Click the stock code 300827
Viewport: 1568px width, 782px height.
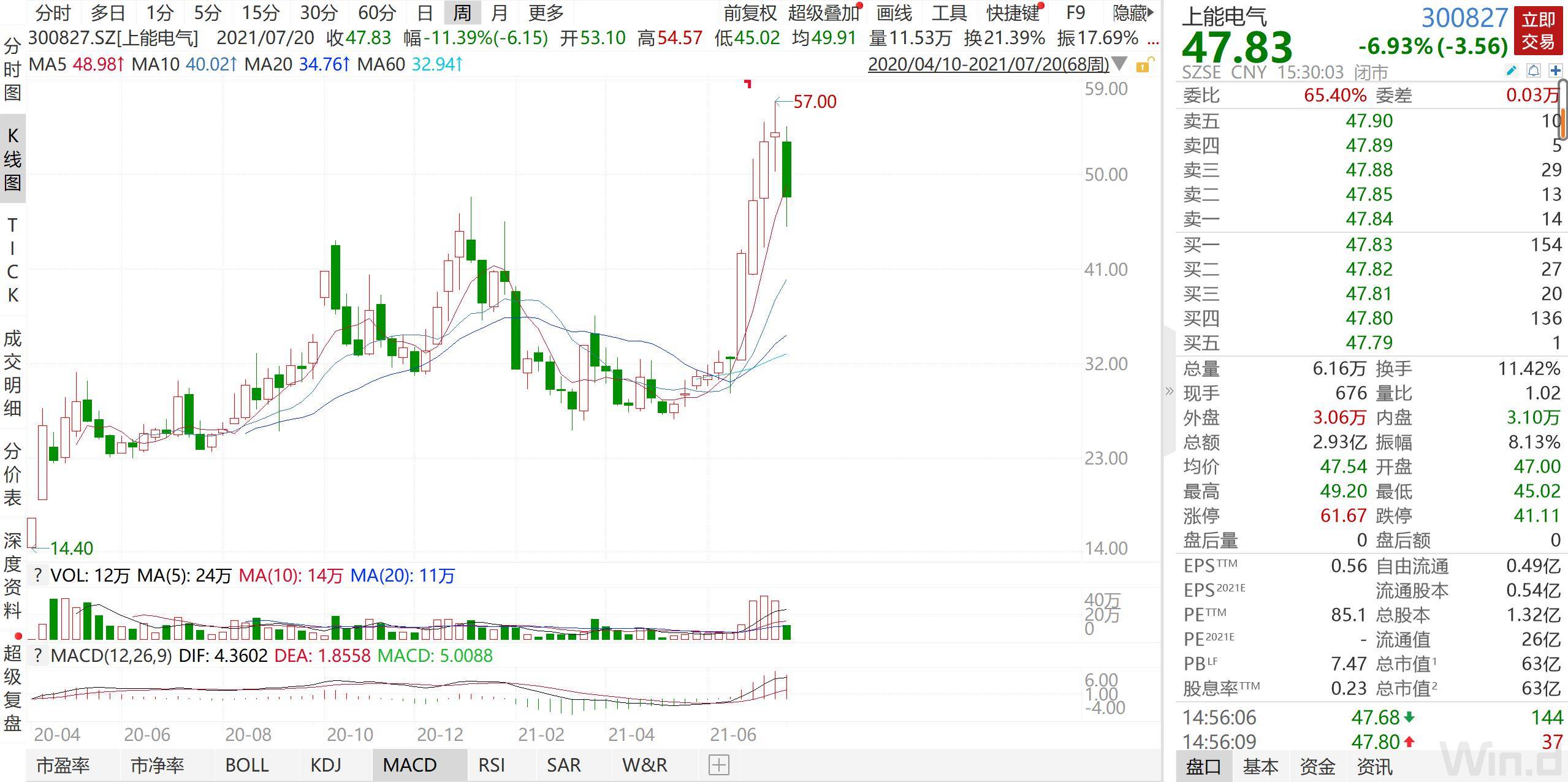(x=1464, y=18)
